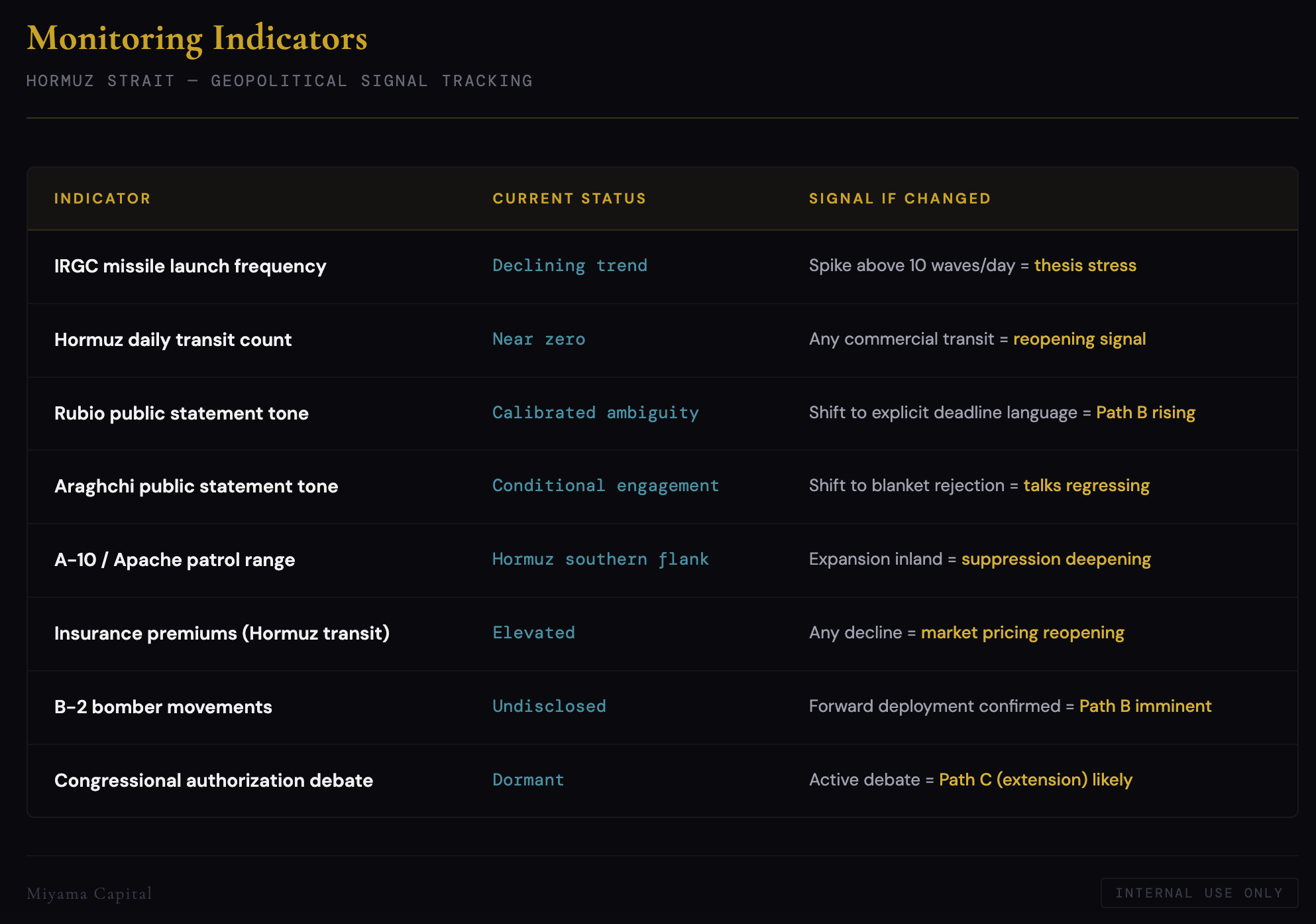Click the Conditional engagement status

(605, 486)
